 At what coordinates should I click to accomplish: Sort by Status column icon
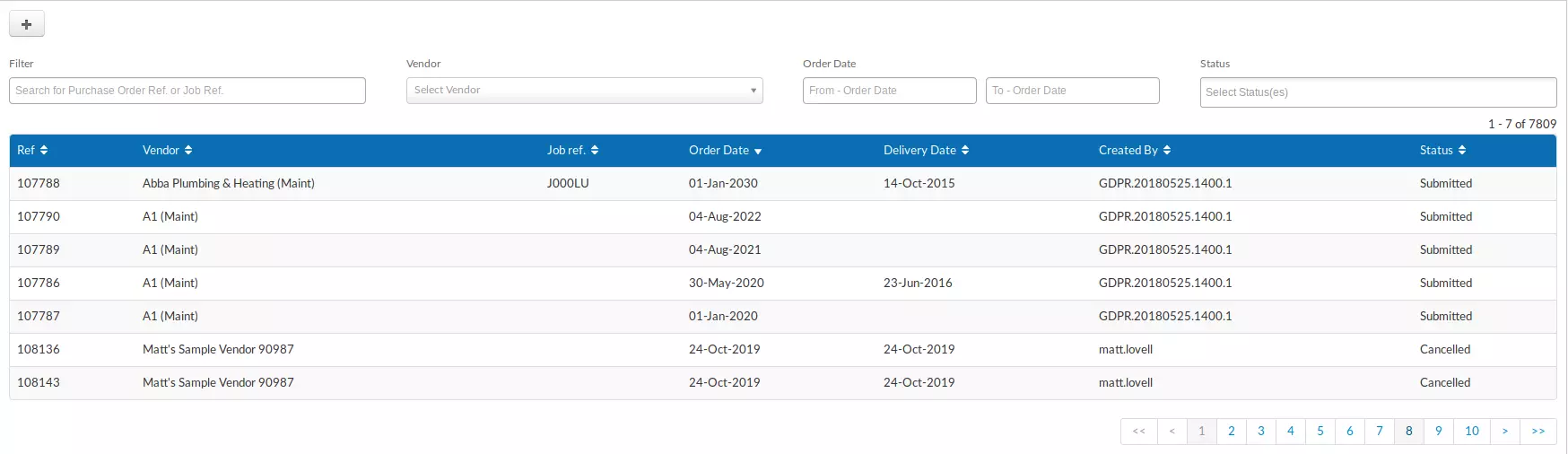click(1462, 151)
